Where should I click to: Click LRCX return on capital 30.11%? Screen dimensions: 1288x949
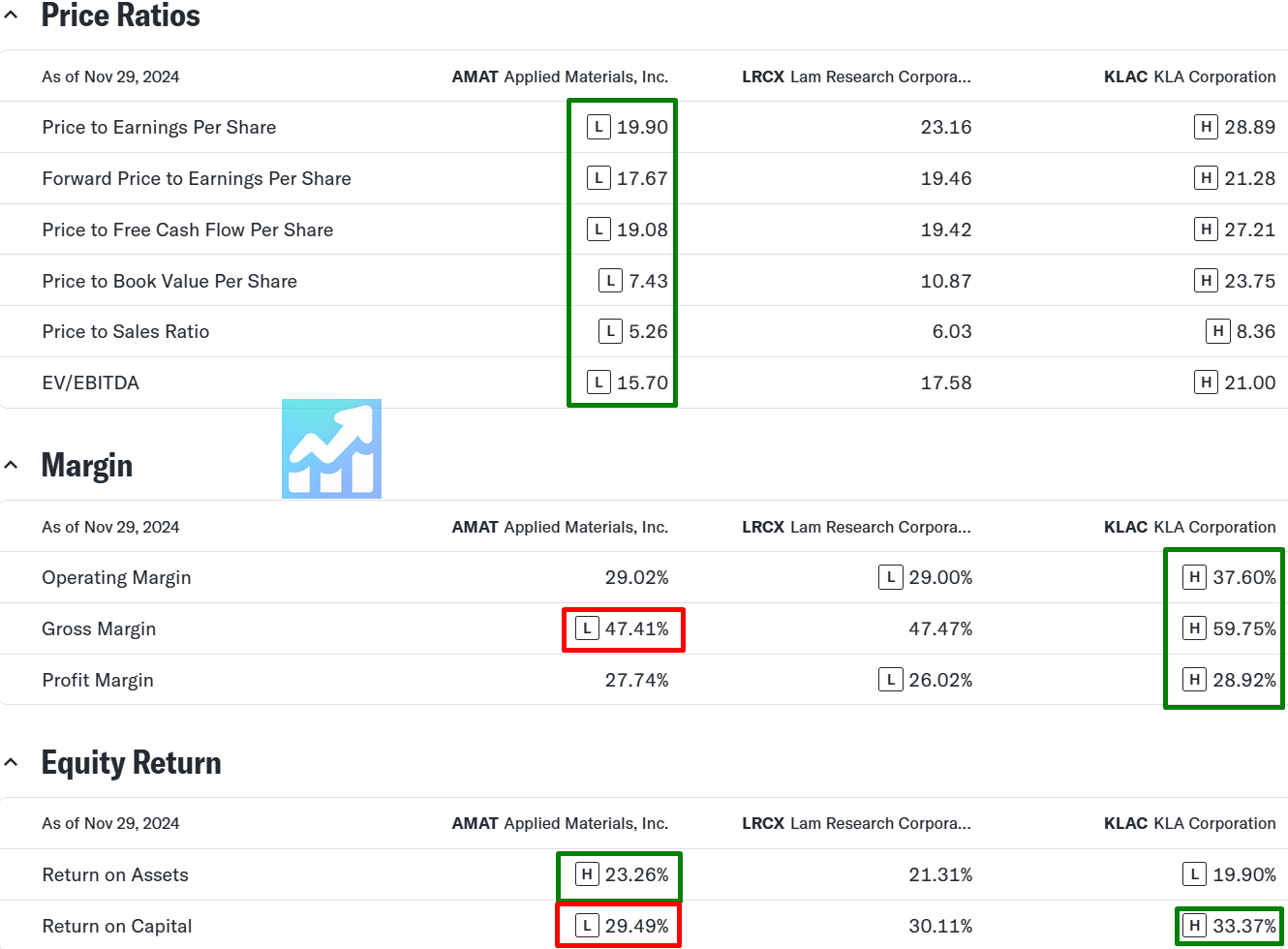click(940, 926)
